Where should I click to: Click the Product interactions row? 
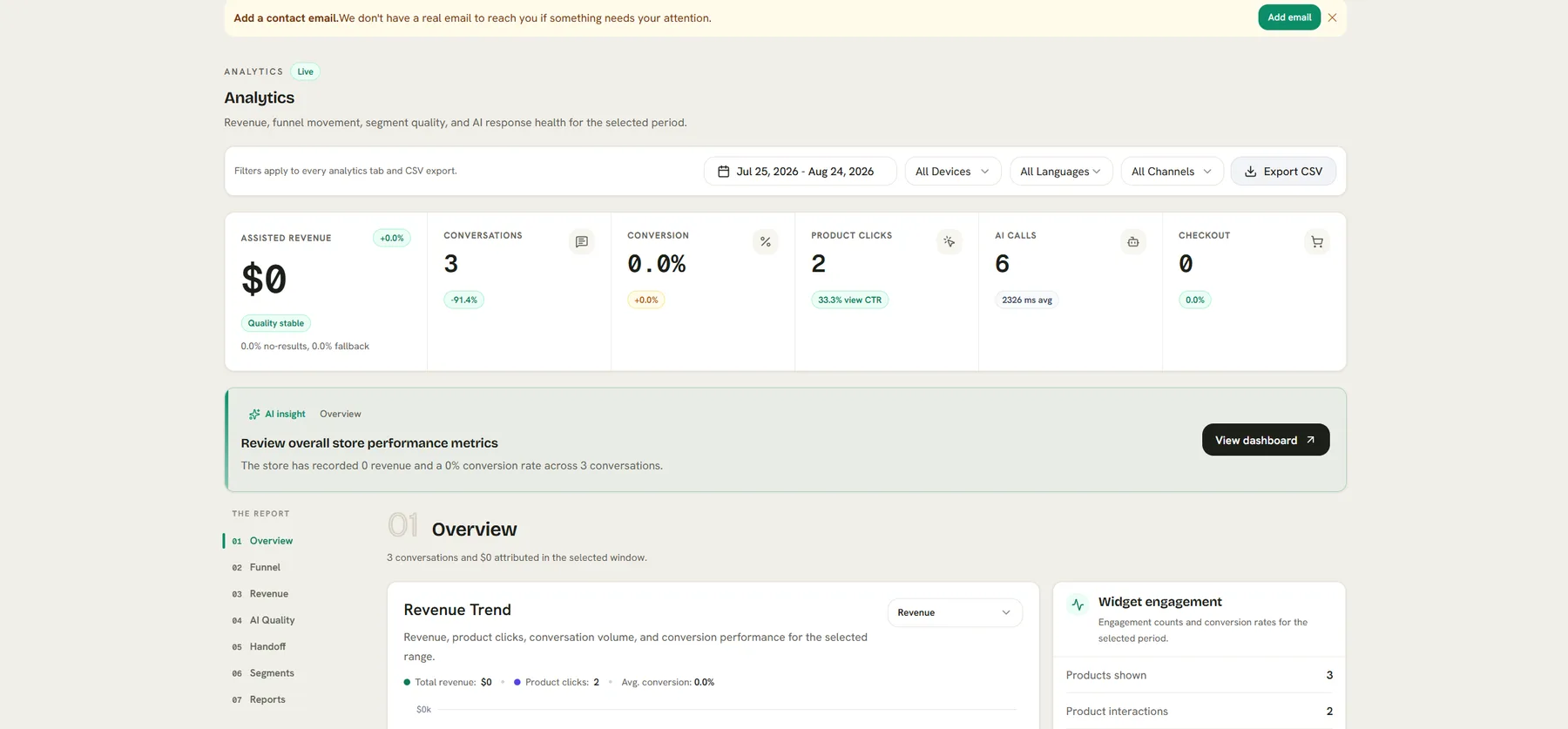click(x=1200, y=712)
